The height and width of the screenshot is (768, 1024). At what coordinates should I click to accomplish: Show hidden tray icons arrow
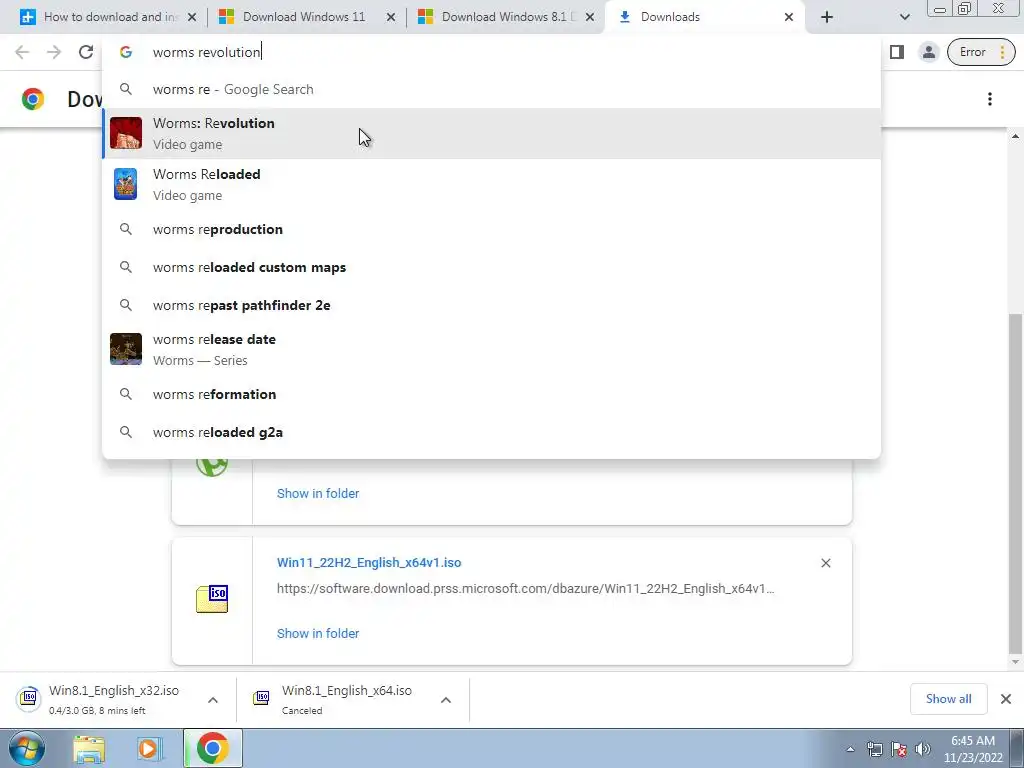[850, 749]
